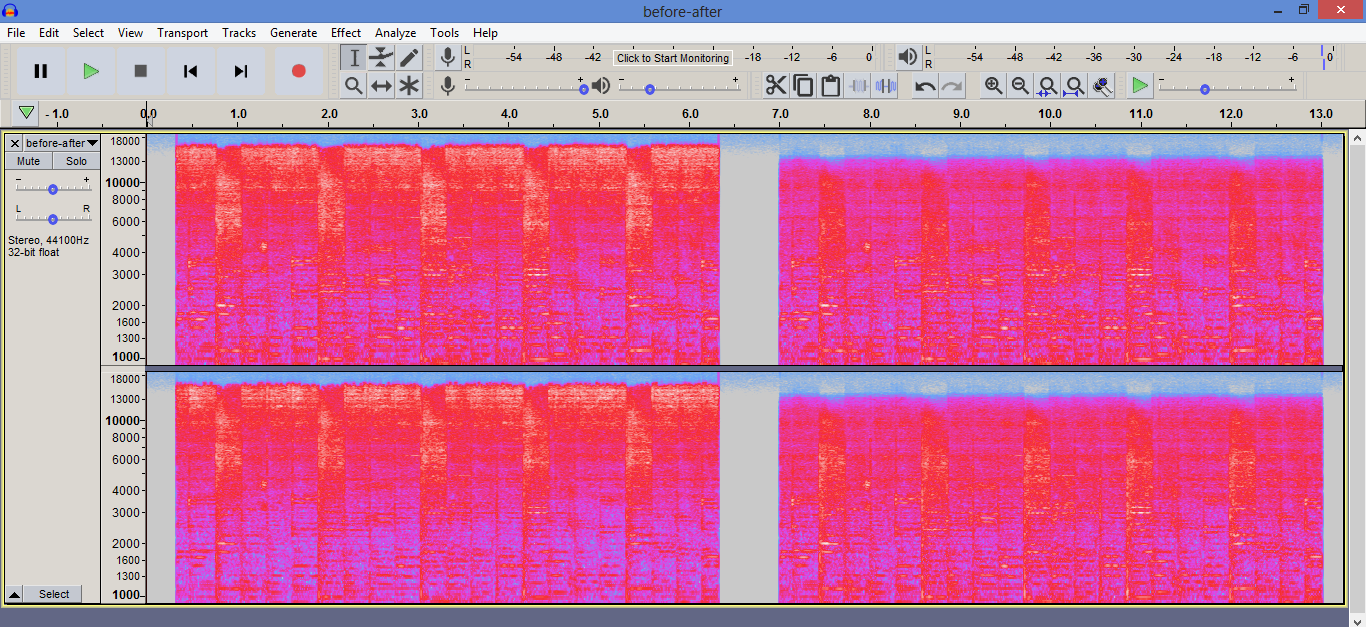Activate the Multi-tool asterisk icon

409,86
